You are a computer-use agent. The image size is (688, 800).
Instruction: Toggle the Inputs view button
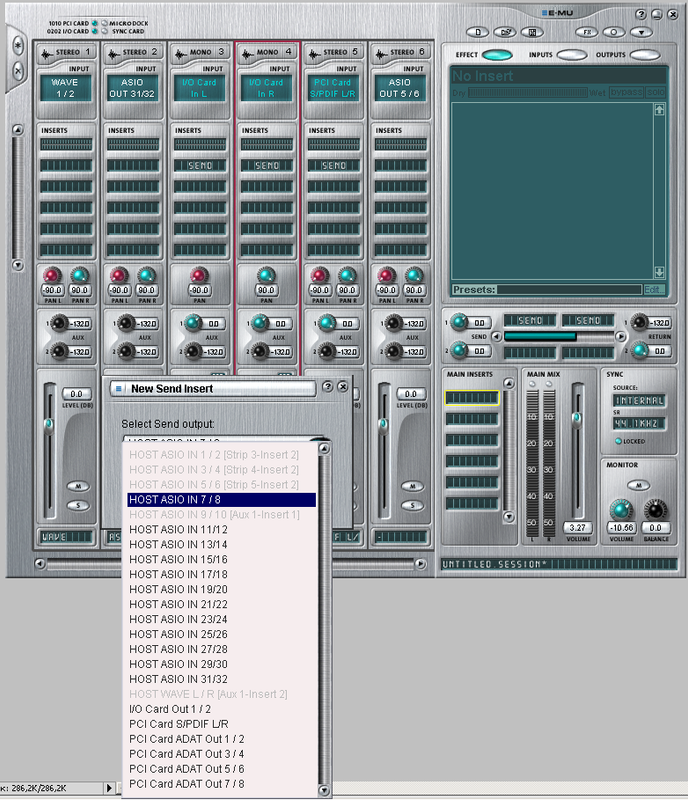(x=572, y=55)
